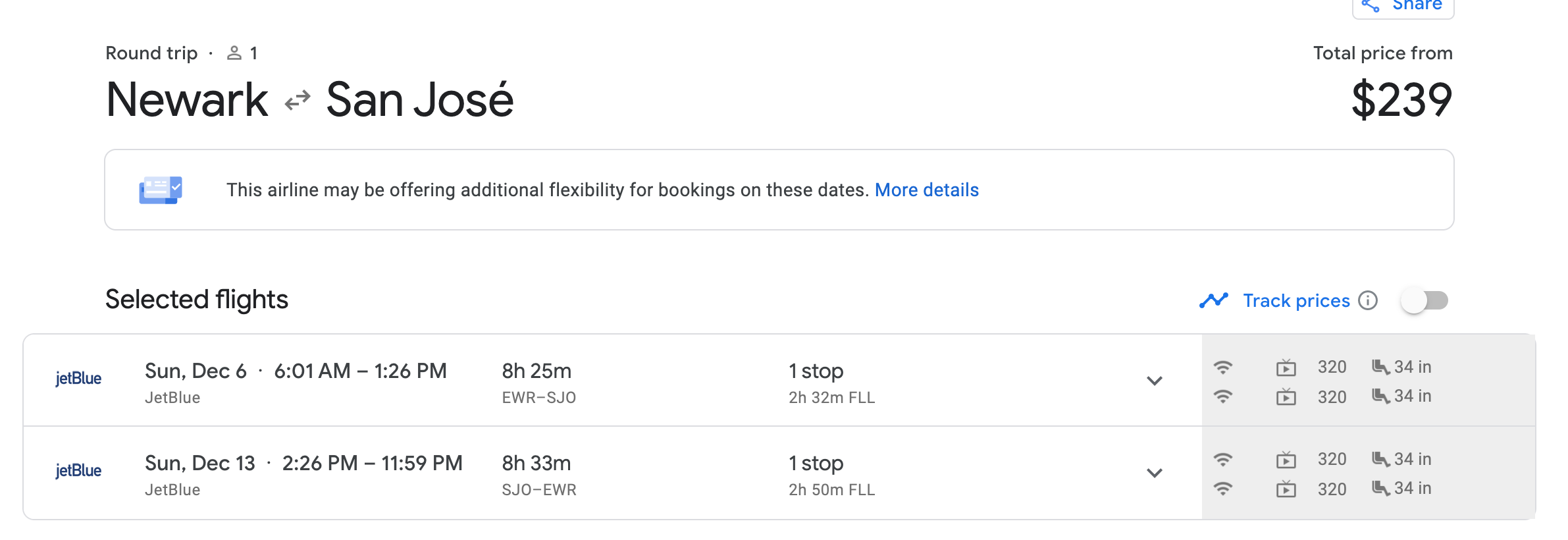
Task: Expand the Dec 6 outbound flight details
Action: pos(1154,381)
